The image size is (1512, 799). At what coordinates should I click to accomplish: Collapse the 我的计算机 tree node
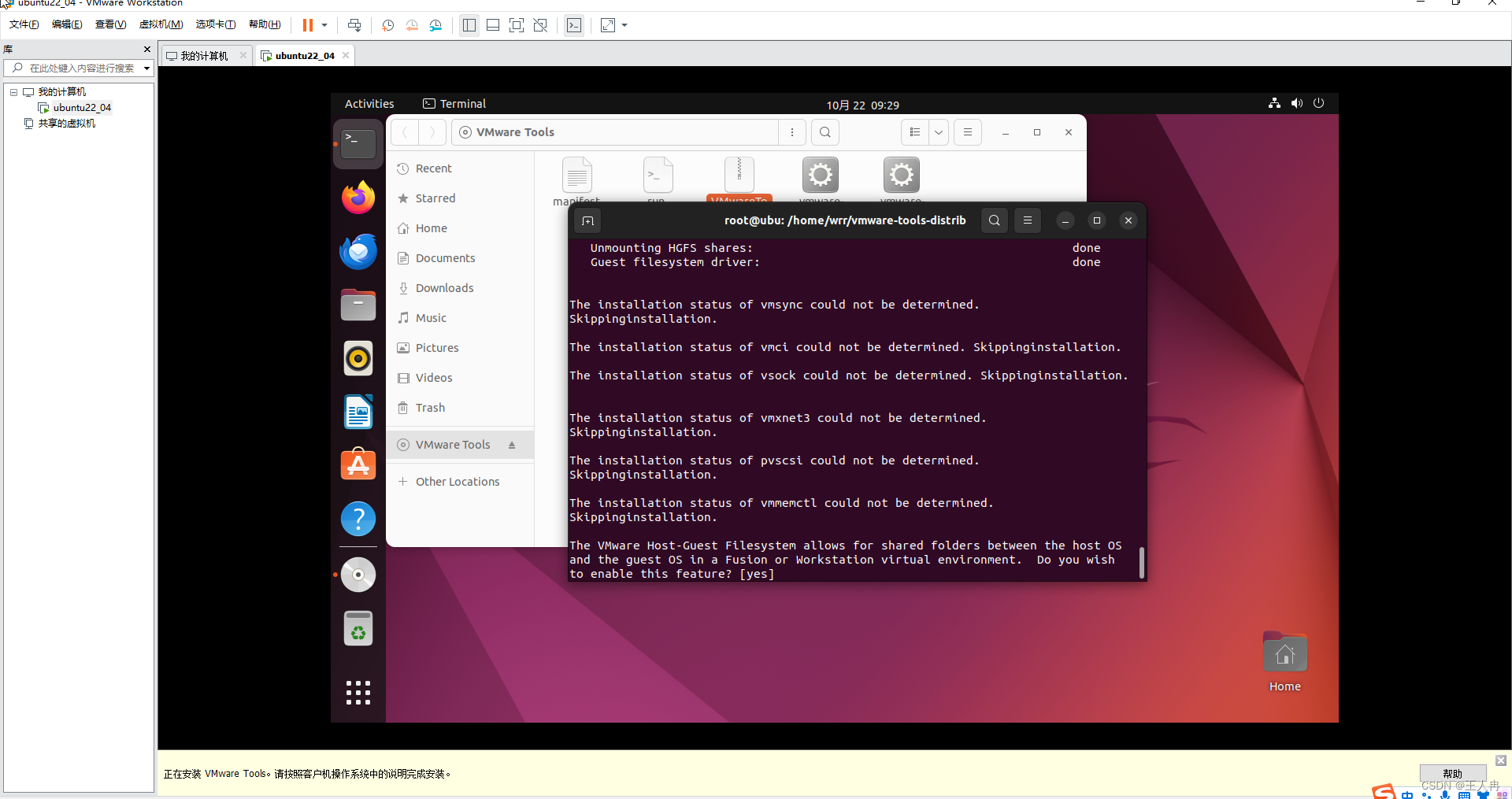point(13,92)
